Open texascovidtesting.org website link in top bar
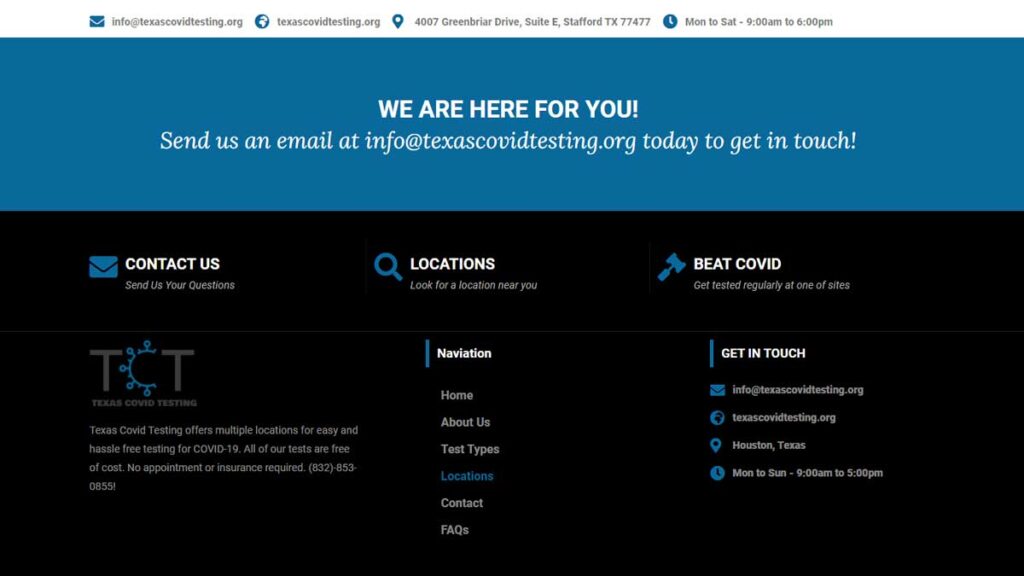 pos(328,22)
